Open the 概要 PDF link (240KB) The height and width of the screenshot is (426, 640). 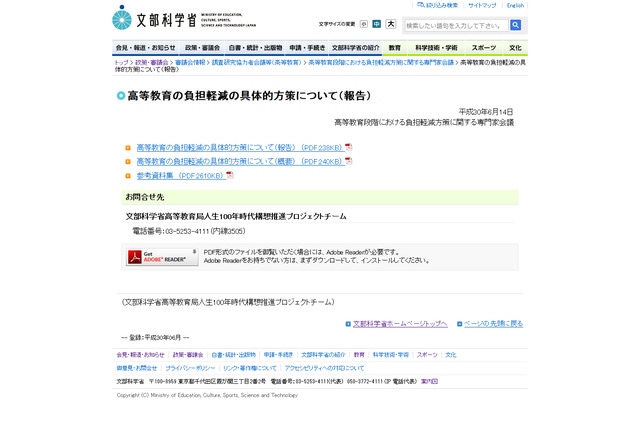pos(240,162)
